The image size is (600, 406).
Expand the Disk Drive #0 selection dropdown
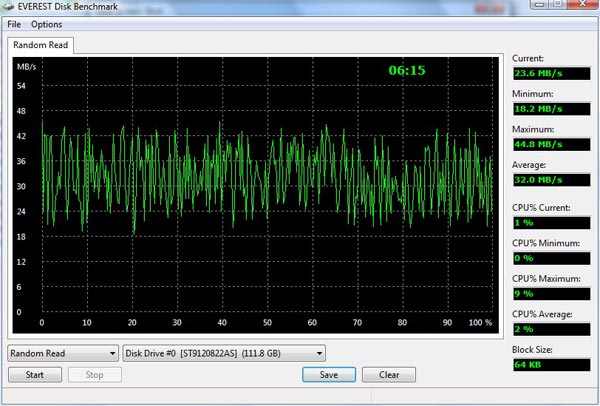(x=224, y=353)
